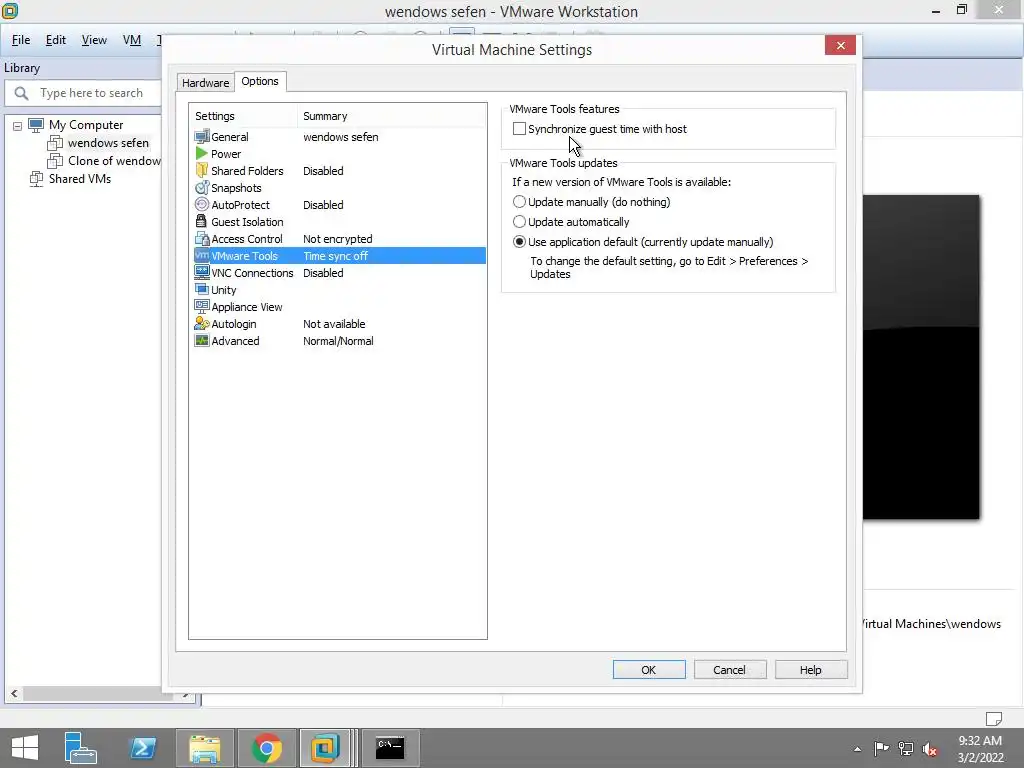Click the message log icon in status bar
The image size is (1024, 768).
pos(993,718)
